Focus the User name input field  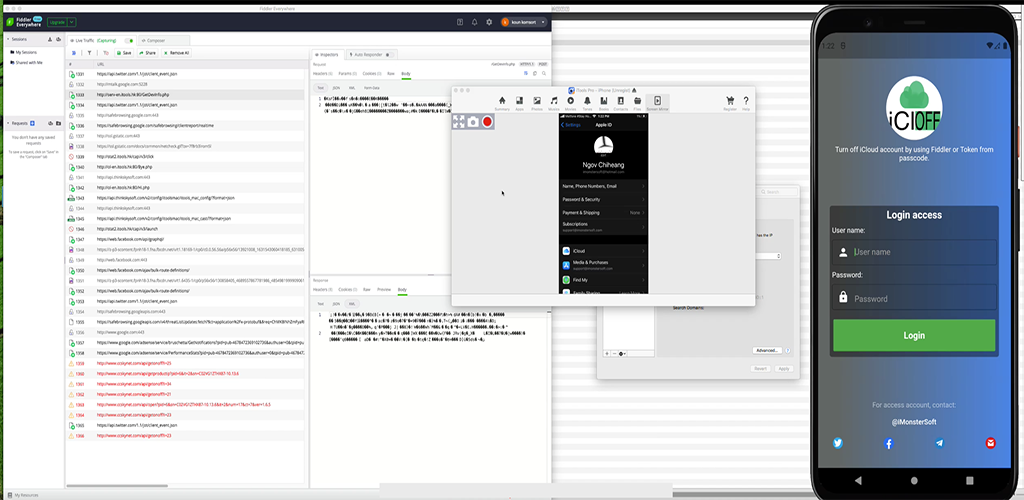[x=914, y=252]
